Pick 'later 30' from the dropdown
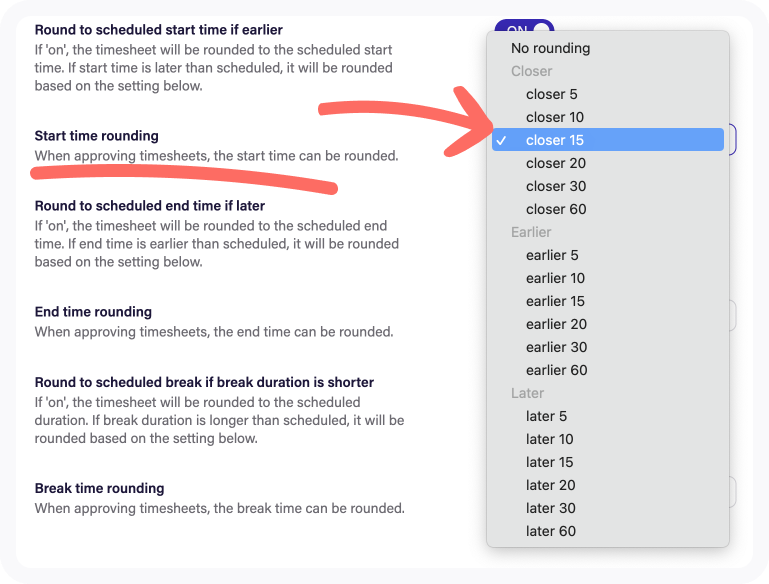 tap(550, 508)
